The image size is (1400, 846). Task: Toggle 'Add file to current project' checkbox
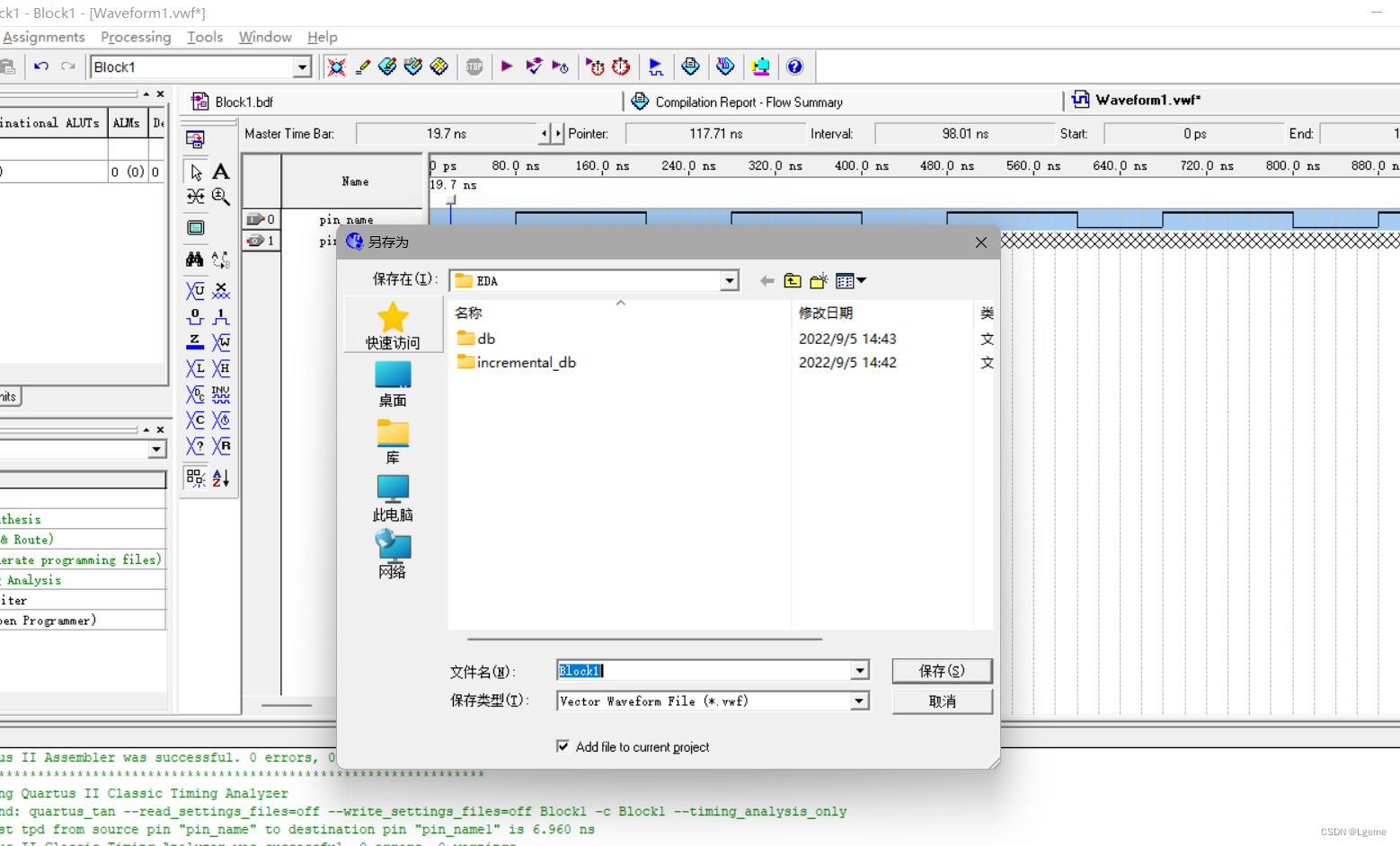562,745
